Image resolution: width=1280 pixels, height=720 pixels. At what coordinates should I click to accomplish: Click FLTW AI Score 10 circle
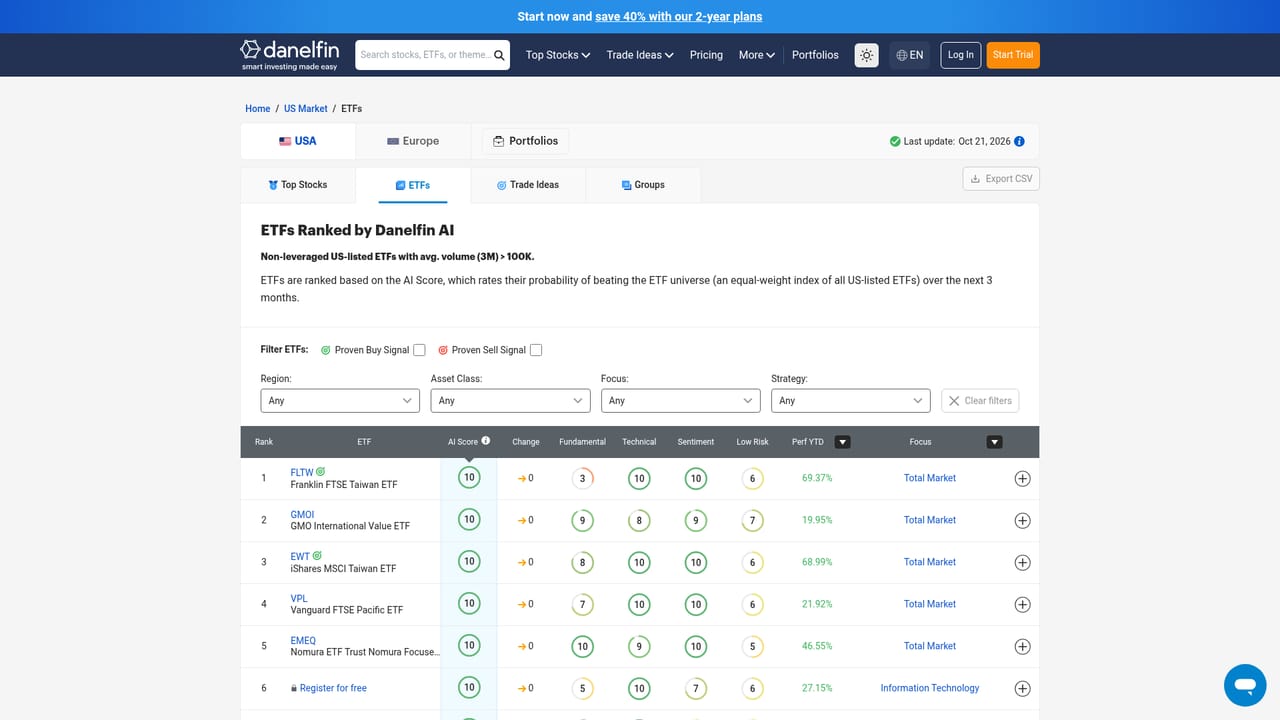pos(469,478)
